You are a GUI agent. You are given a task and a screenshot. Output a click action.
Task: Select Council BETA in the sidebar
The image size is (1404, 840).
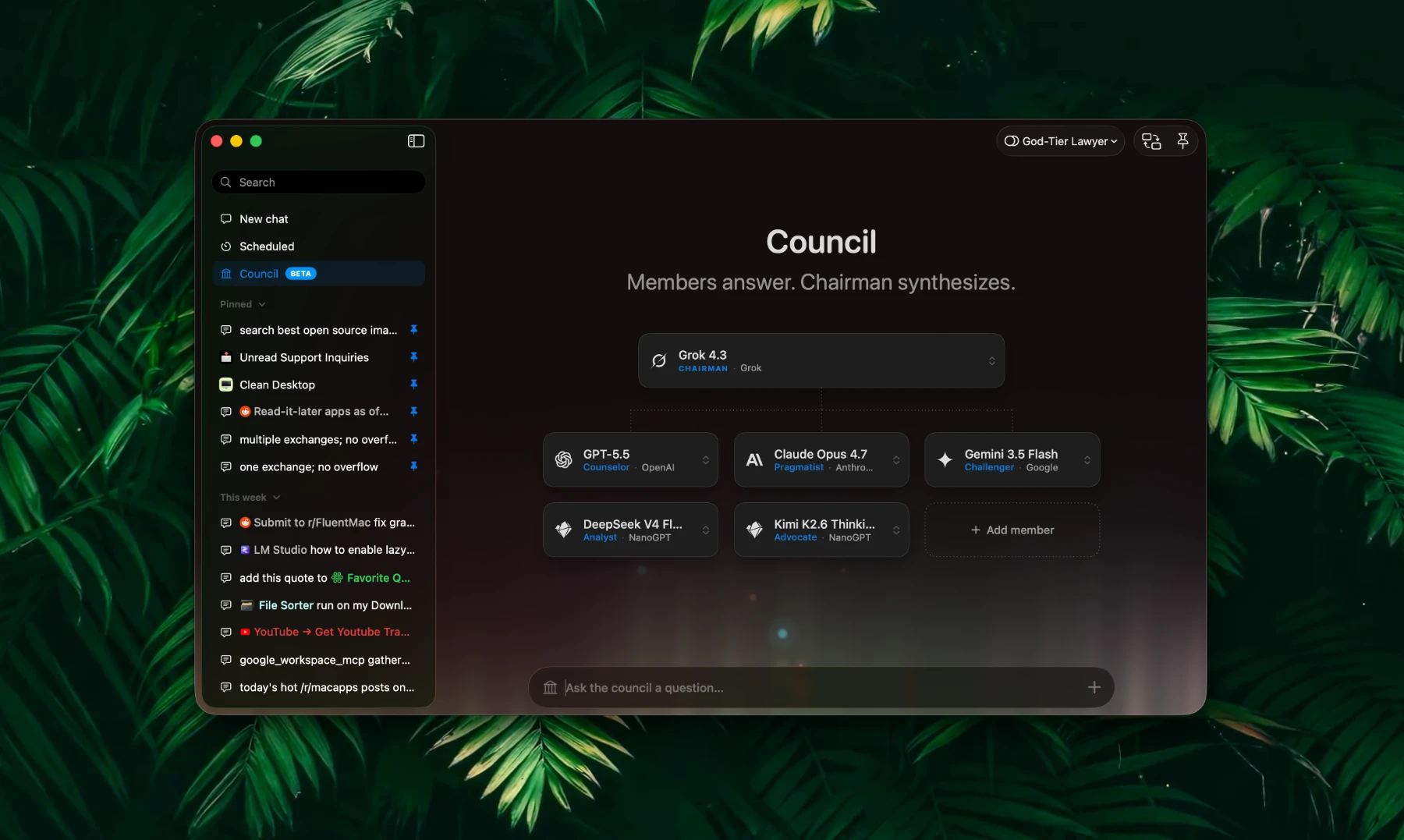(x=318, y=274)
